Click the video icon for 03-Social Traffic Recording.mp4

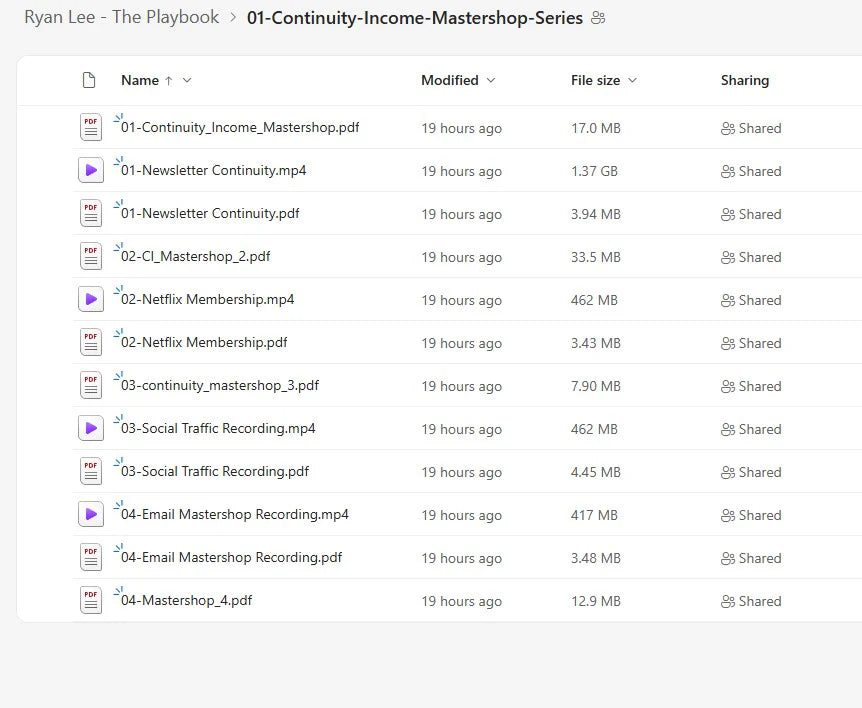pos(91,429)
